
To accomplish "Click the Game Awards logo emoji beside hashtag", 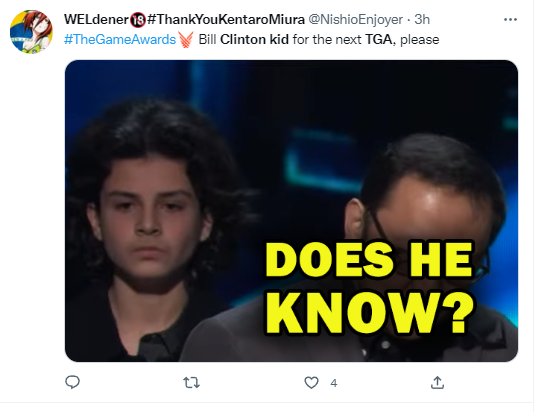I will click(186, 40).
